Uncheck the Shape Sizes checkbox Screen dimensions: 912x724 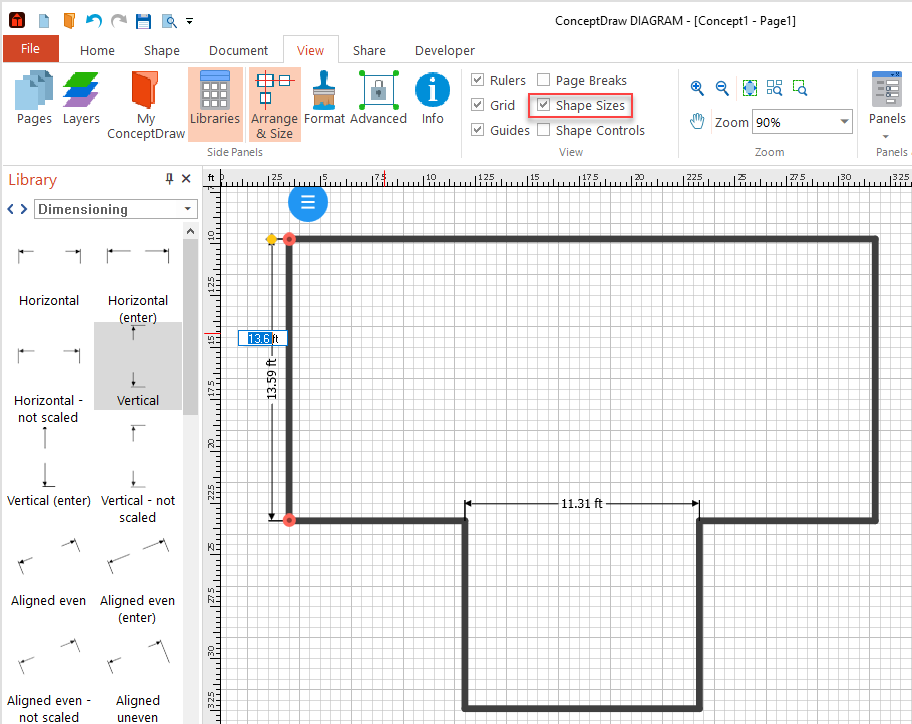click(x=543, y=105)
